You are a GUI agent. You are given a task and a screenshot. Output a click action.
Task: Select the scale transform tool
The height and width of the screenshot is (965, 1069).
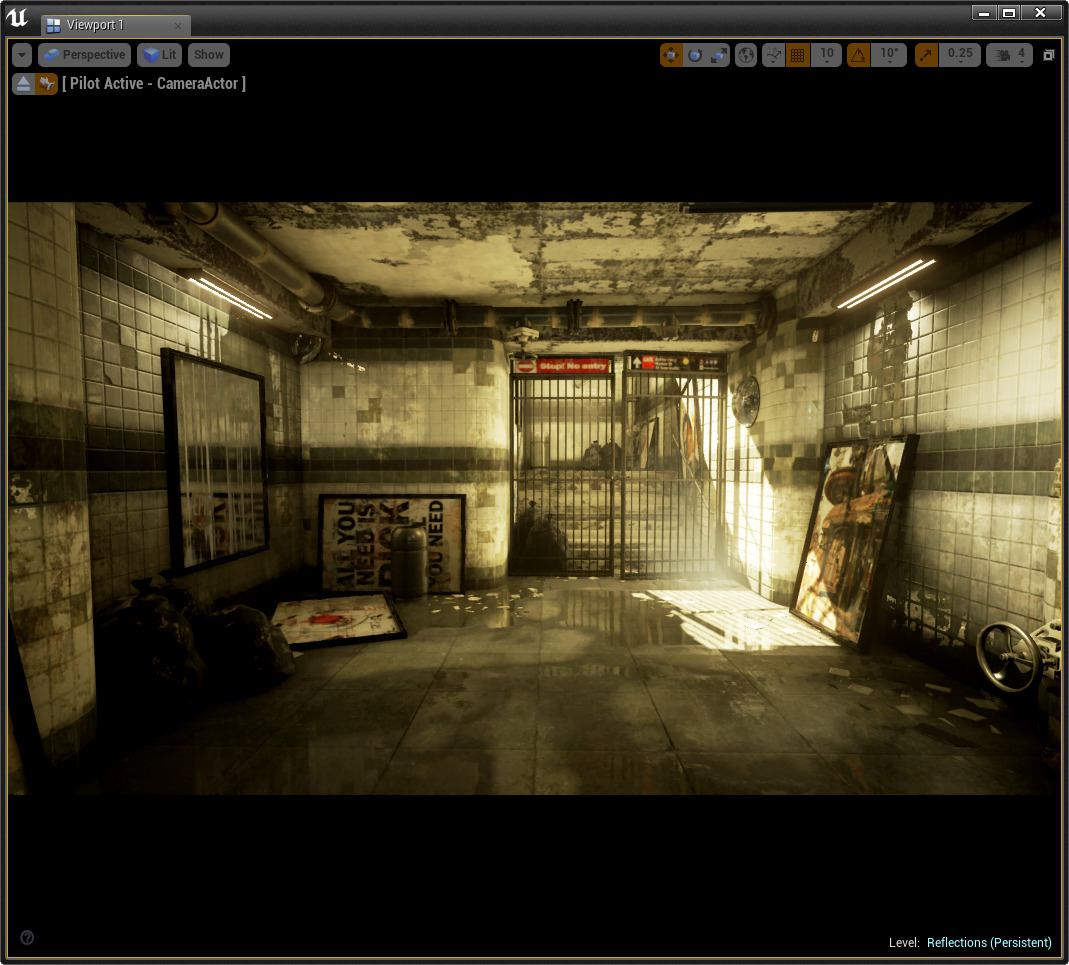719,55
